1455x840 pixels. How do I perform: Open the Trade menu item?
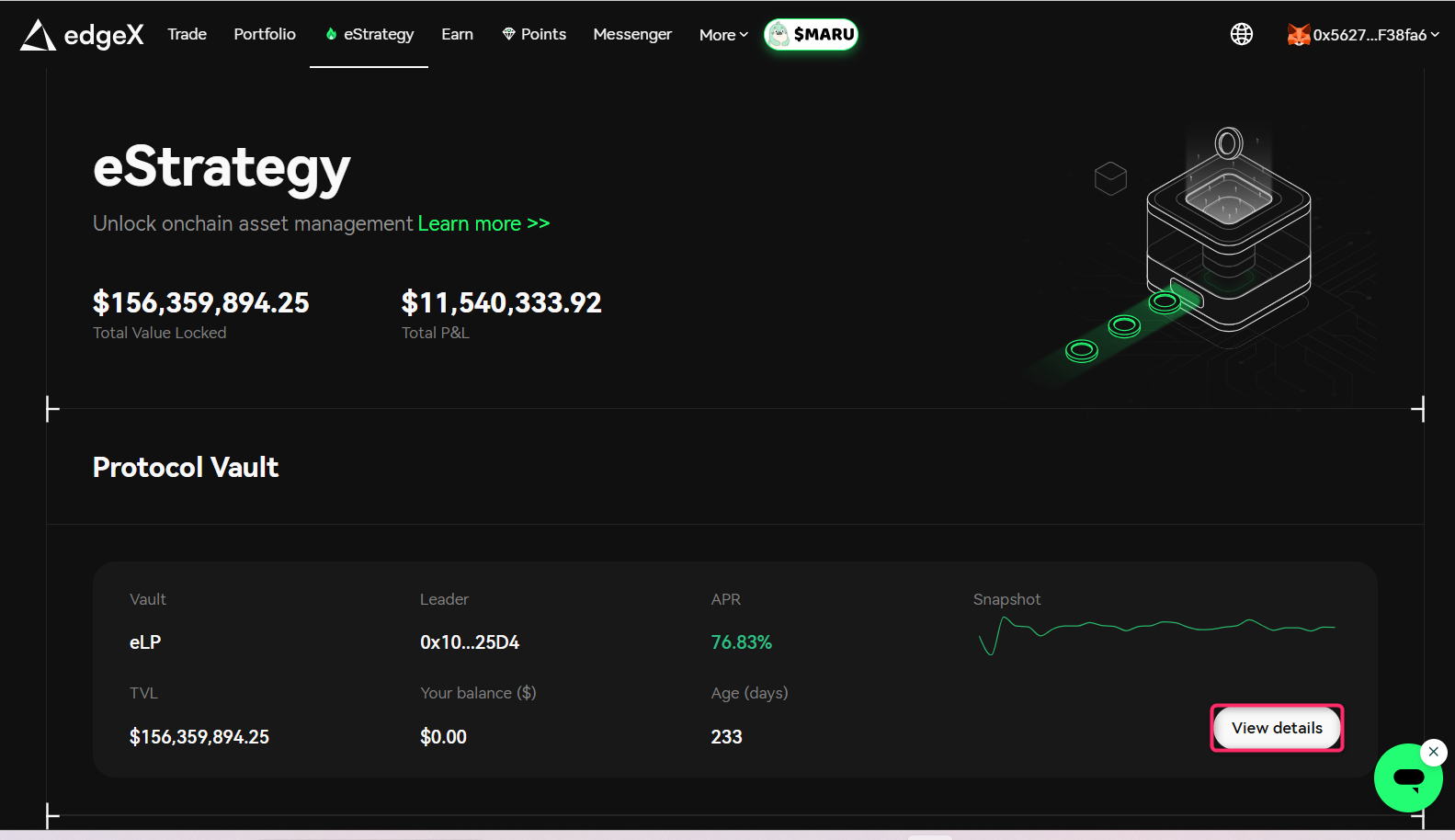(187, 34)
